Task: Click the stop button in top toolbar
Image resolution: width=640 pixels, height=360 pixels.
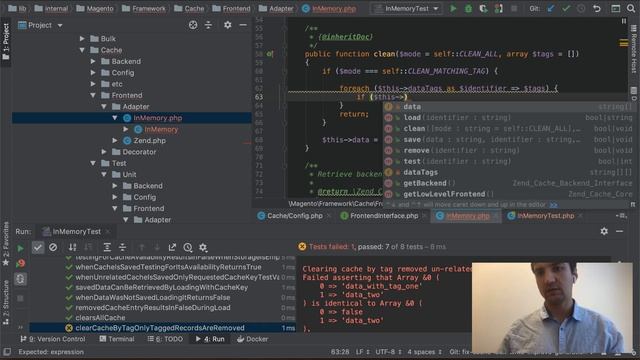Action: 514,8
